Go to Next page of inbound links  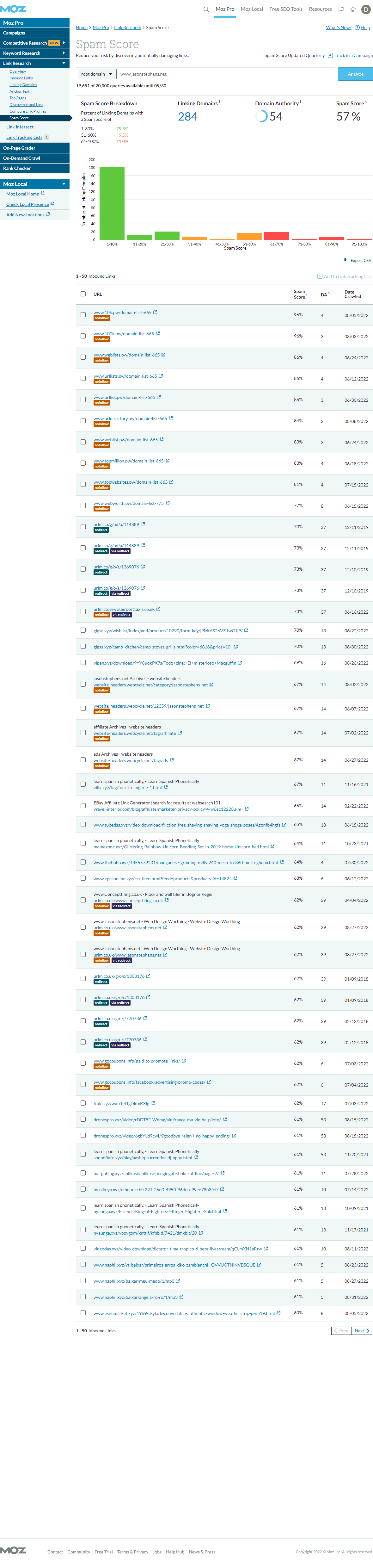(361, 1331)
